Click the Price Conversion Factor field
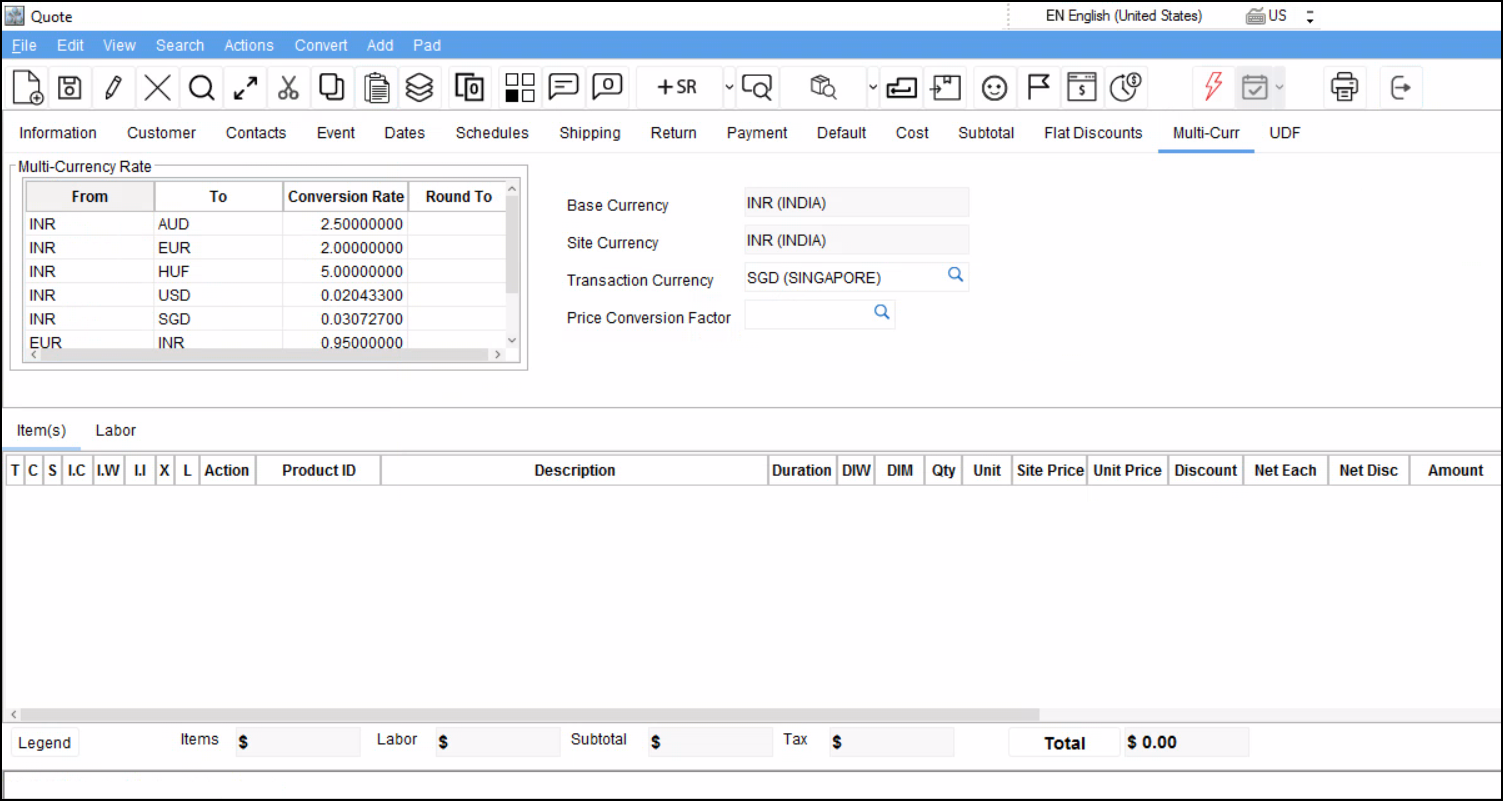Image resolution: width=1503 pixels, height=801 pixels. point(808,315)
